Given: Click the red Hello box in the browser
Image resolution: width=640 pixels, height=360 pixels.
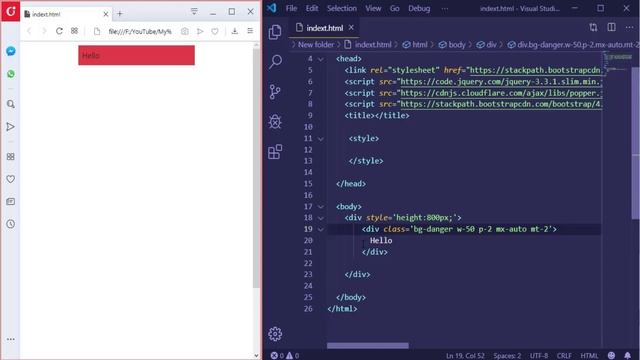Looking at the screenshot, I should pyautogui.click(x=136, y=55).
